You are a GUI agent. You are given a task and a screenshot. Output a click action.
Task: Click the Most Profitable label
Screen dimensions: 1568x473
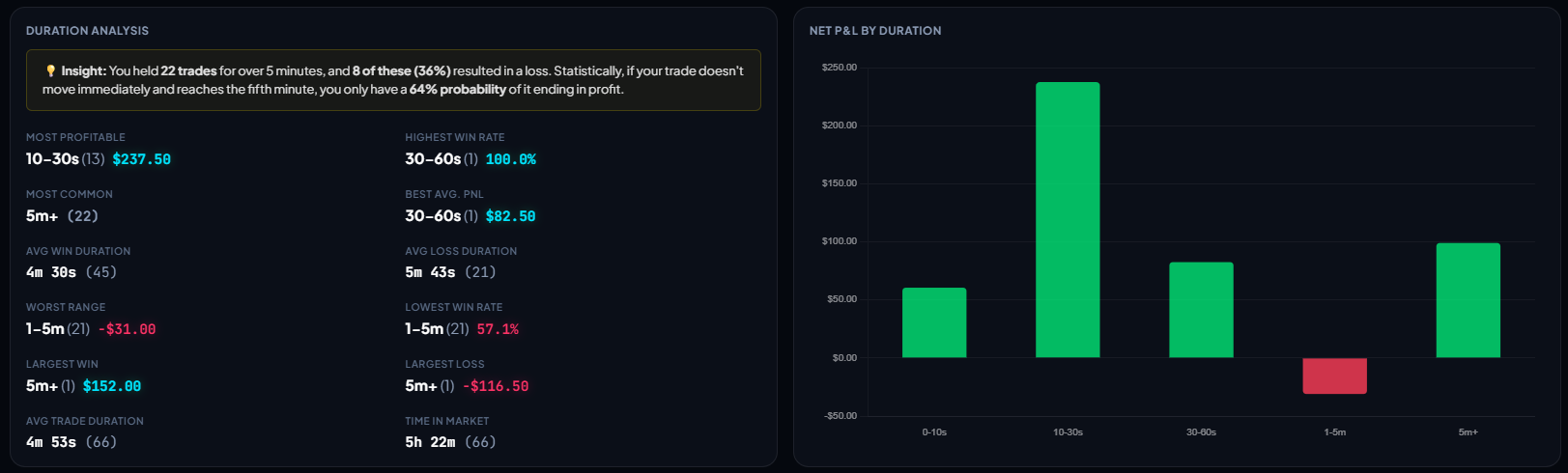pyautogui.click(x=75, y=137)
